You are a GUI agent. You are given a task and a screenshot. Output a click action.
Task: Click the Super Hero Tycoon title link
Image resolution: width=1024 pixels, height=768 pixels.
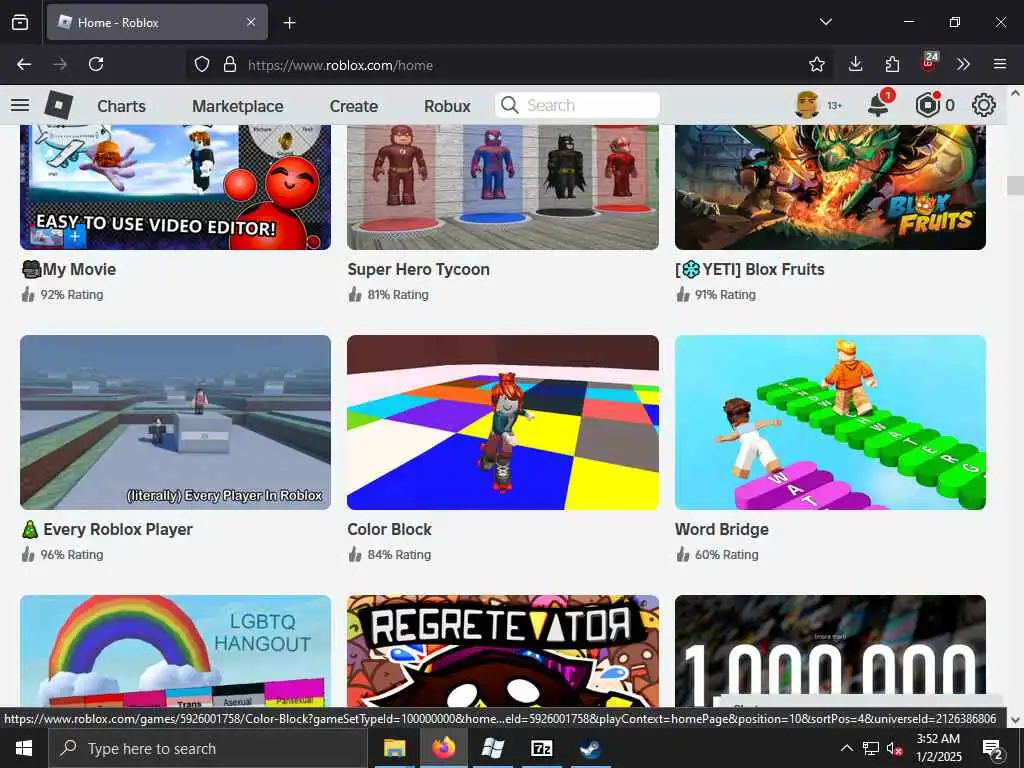(x=419, y=269)
